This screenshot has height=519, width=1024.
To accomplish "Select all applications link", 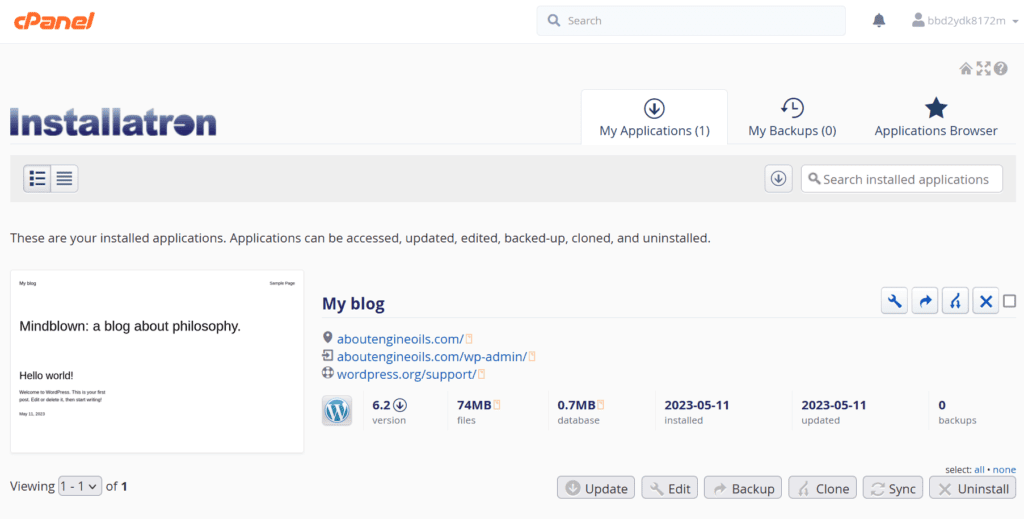I will click(979, 469).
